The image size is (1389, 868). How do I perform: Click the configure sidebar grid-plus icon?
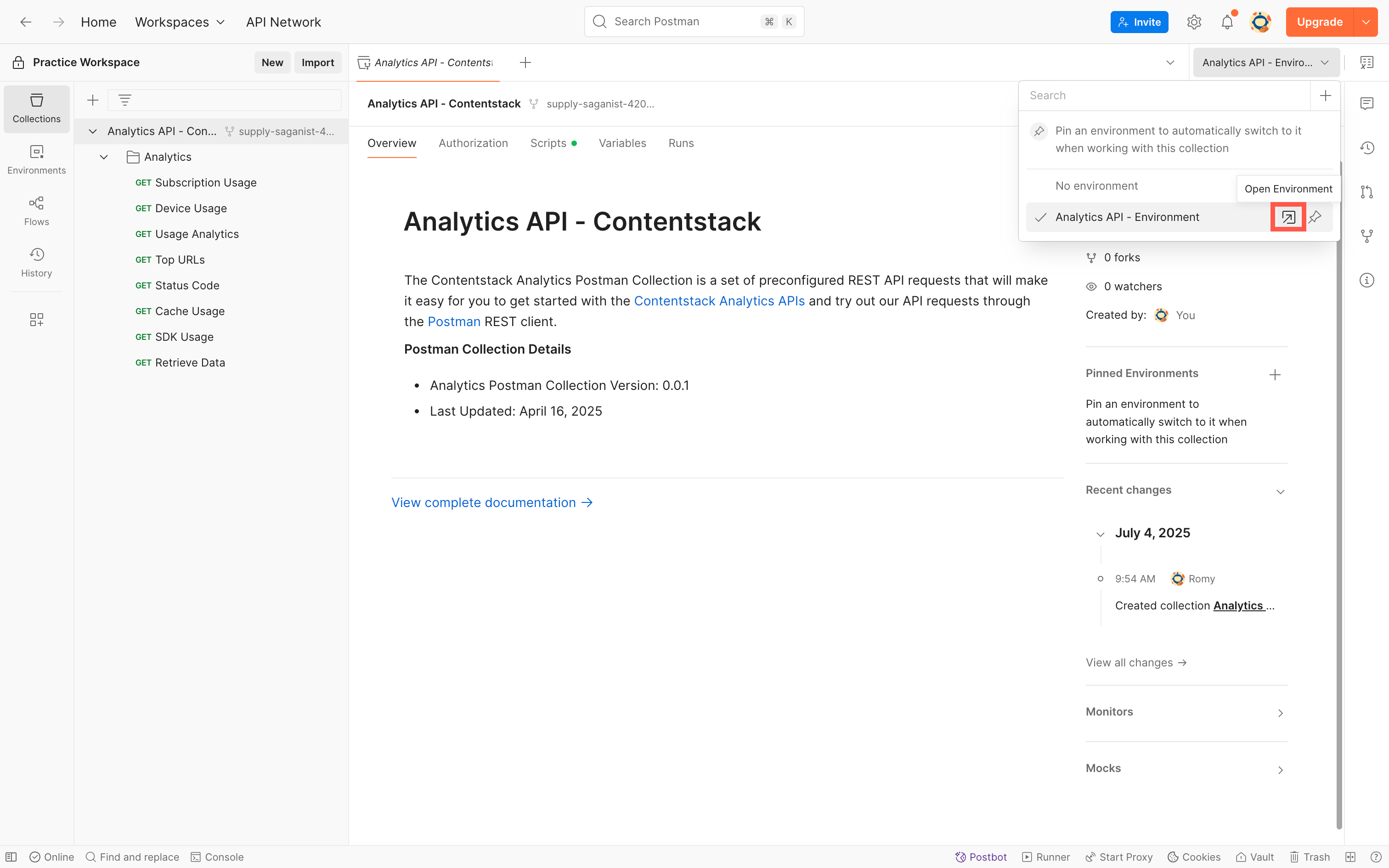coord(36,319)
